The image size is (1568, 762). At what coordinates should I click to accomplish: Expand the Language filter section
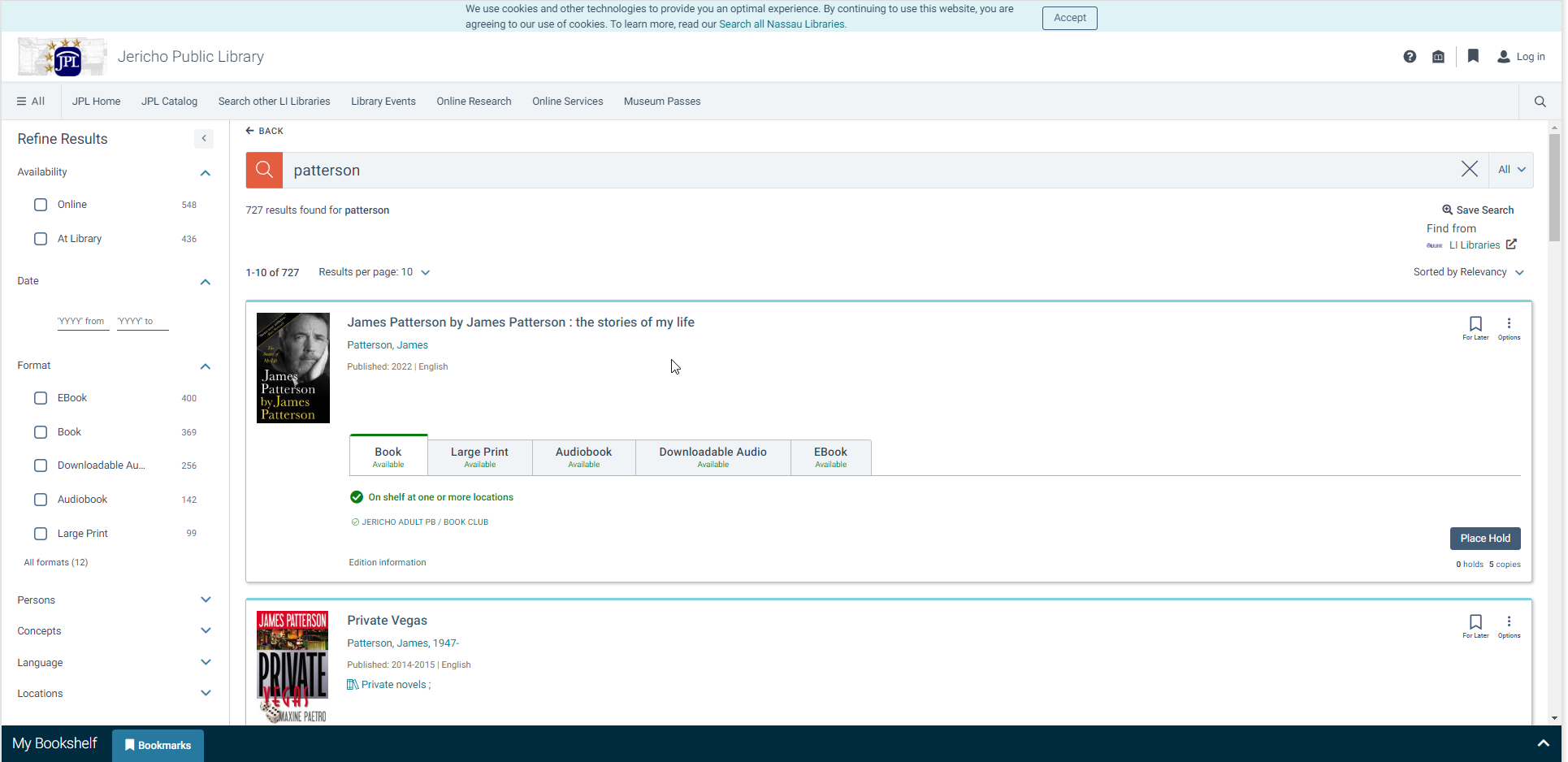[x=206, y=662]
